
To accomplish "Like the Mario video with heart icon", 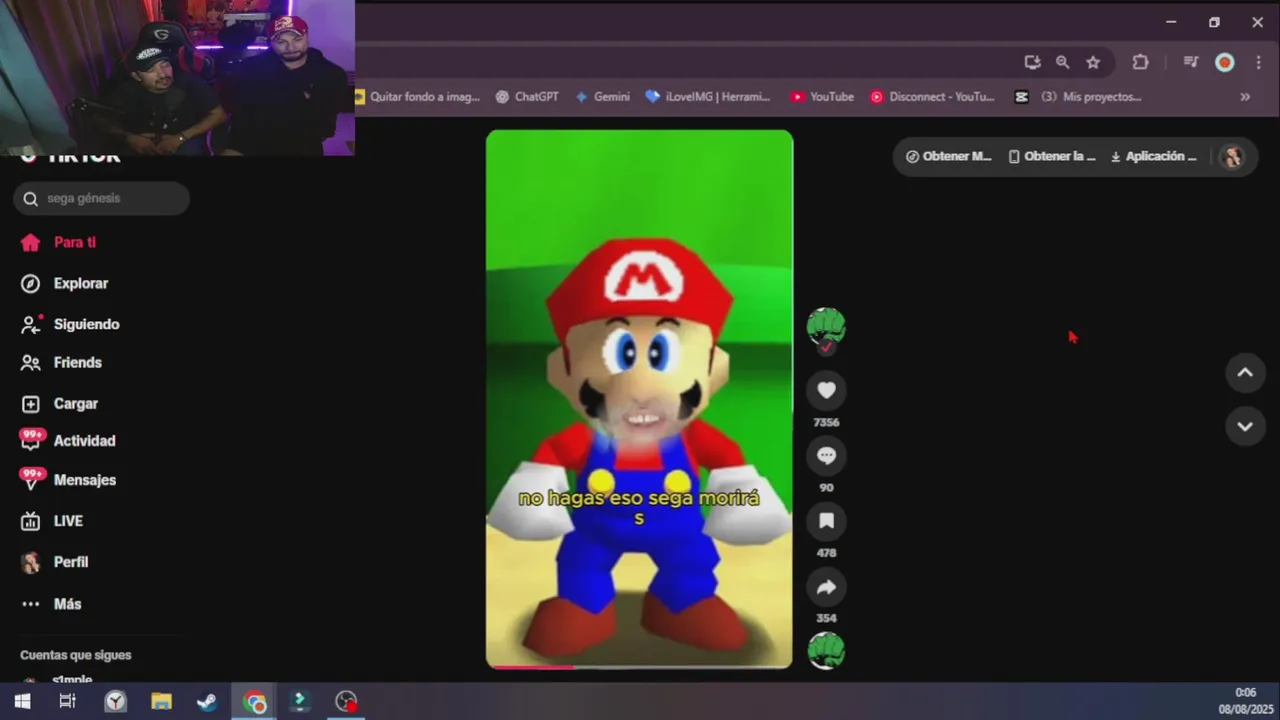I will pyautogui.click(x=826, y=390).
